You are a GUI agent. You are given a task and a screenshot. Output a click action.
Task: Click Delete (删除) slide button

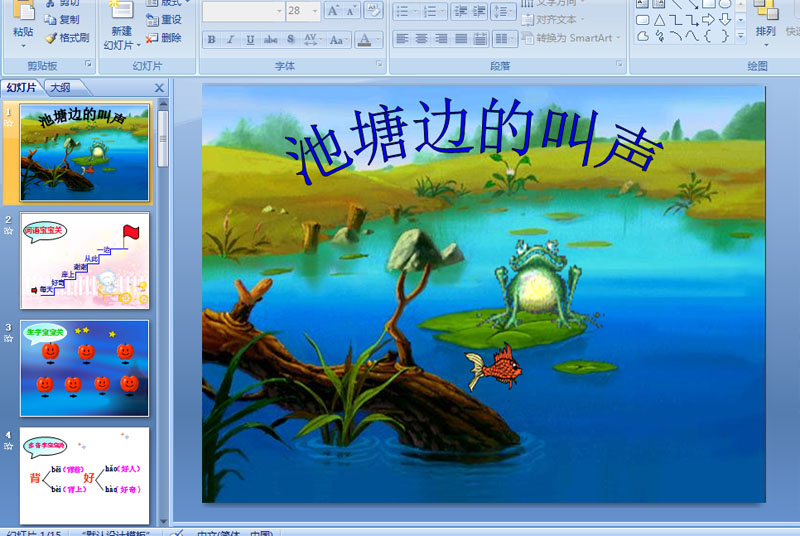(x=164, y=38)
